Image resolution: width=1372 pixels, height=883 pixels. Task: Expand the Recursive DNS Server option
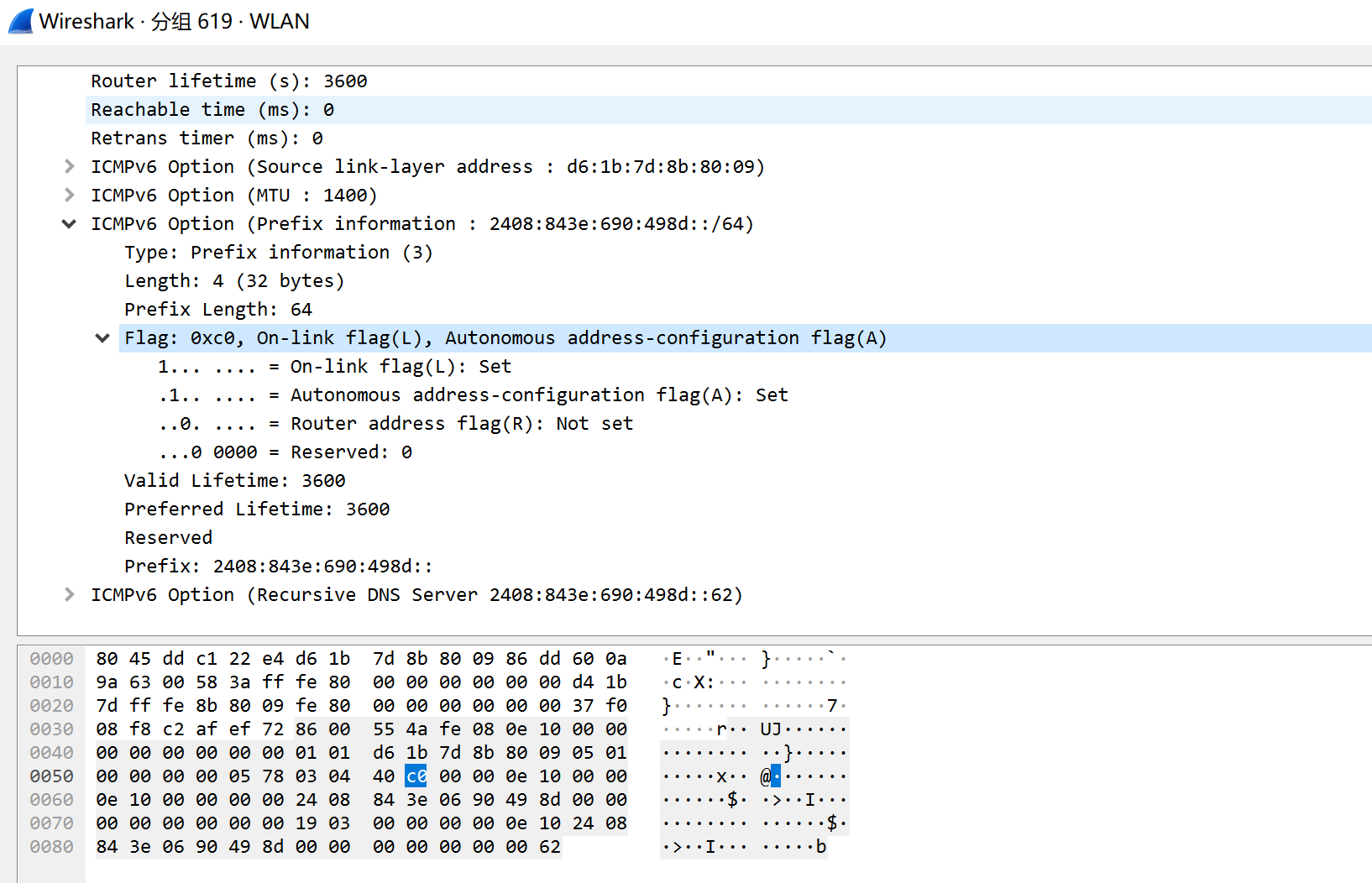click(x=70, y=595)
